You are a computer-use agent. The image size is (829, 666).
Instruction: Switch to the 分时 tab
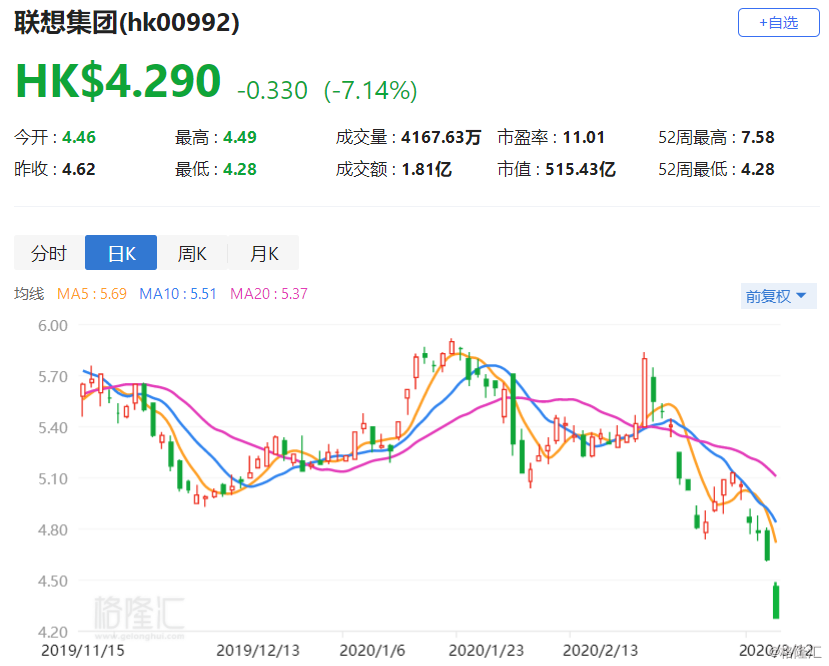tap(49, 253)
